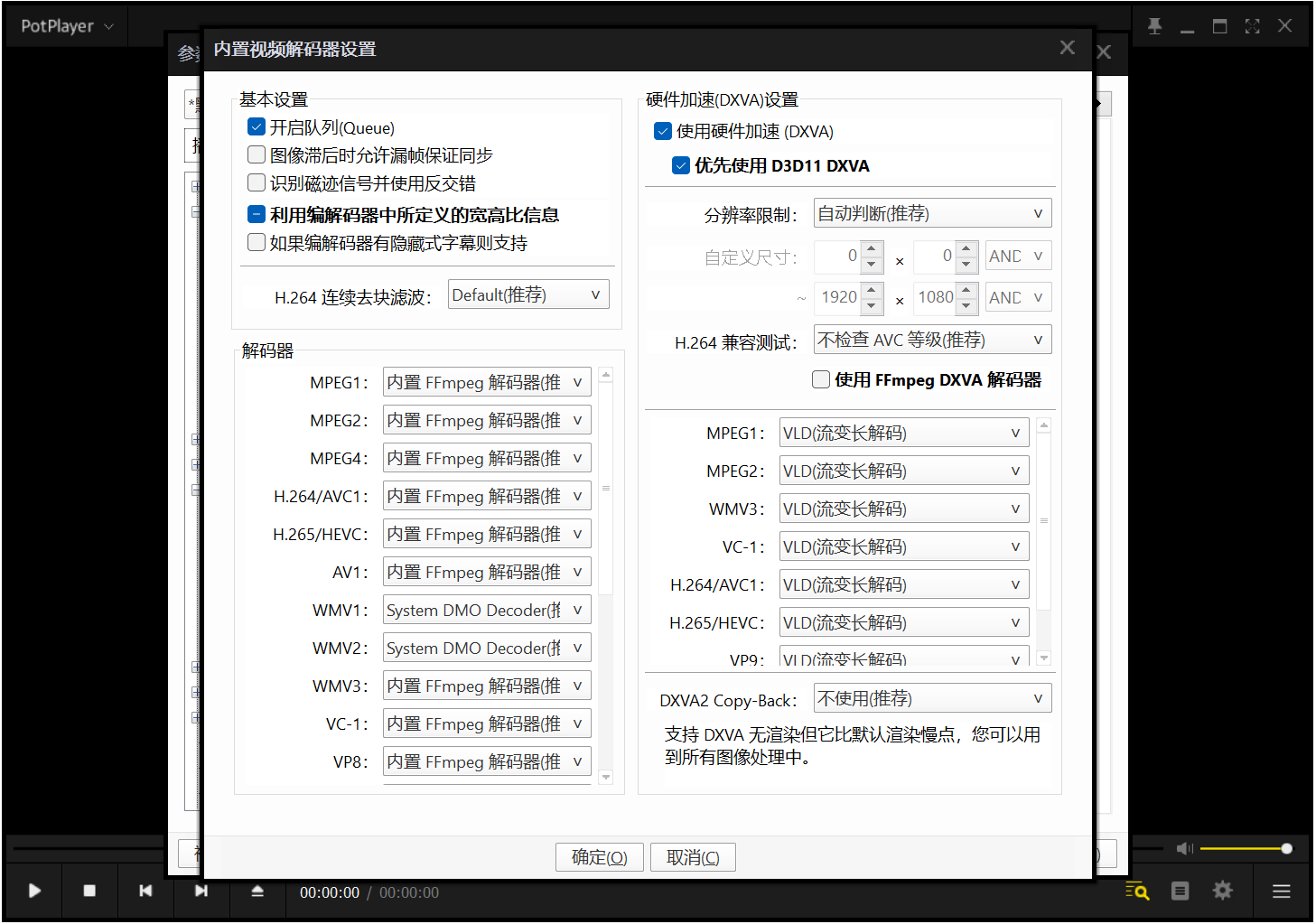The height and width of the screenshot is (924, 1316).
Task: Click the 解码器 list scroll down arrow
Action: (x=606, y=777)
